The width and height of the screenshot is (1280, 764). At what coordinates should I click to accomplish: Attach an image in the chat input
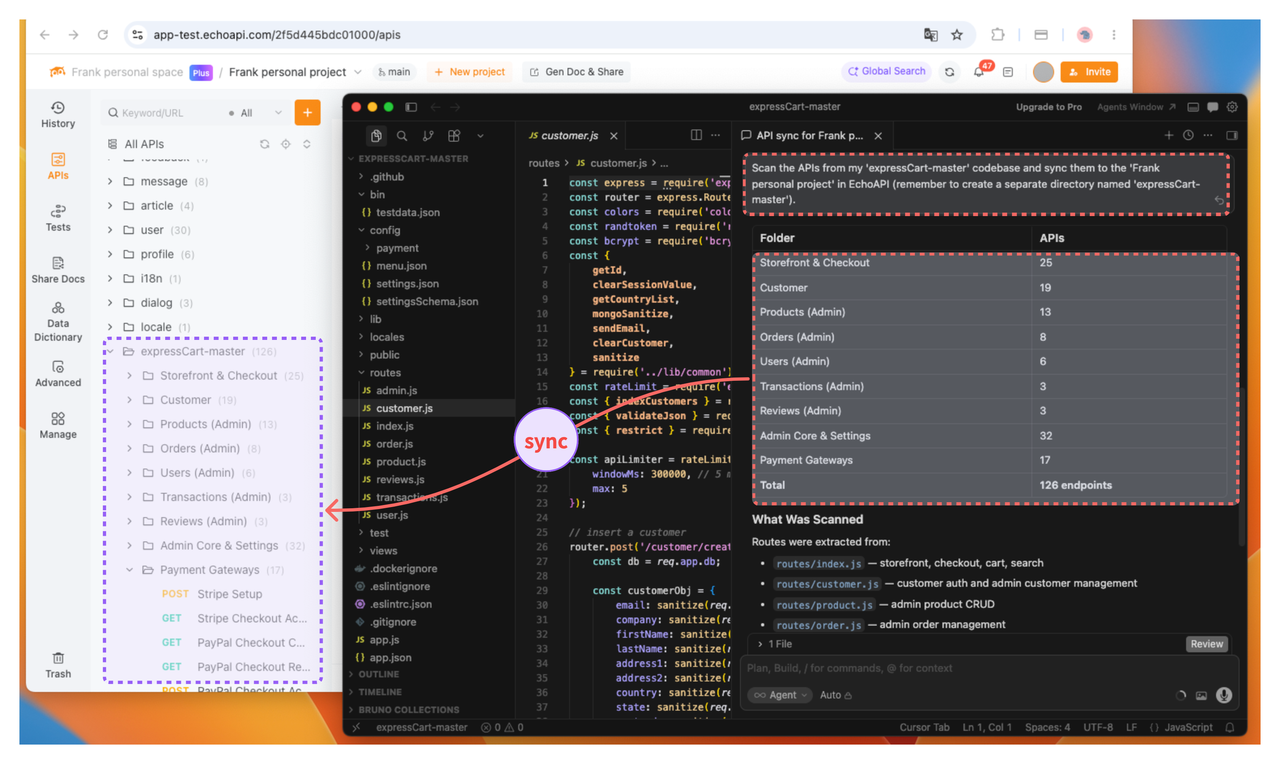coord(1201,696)
